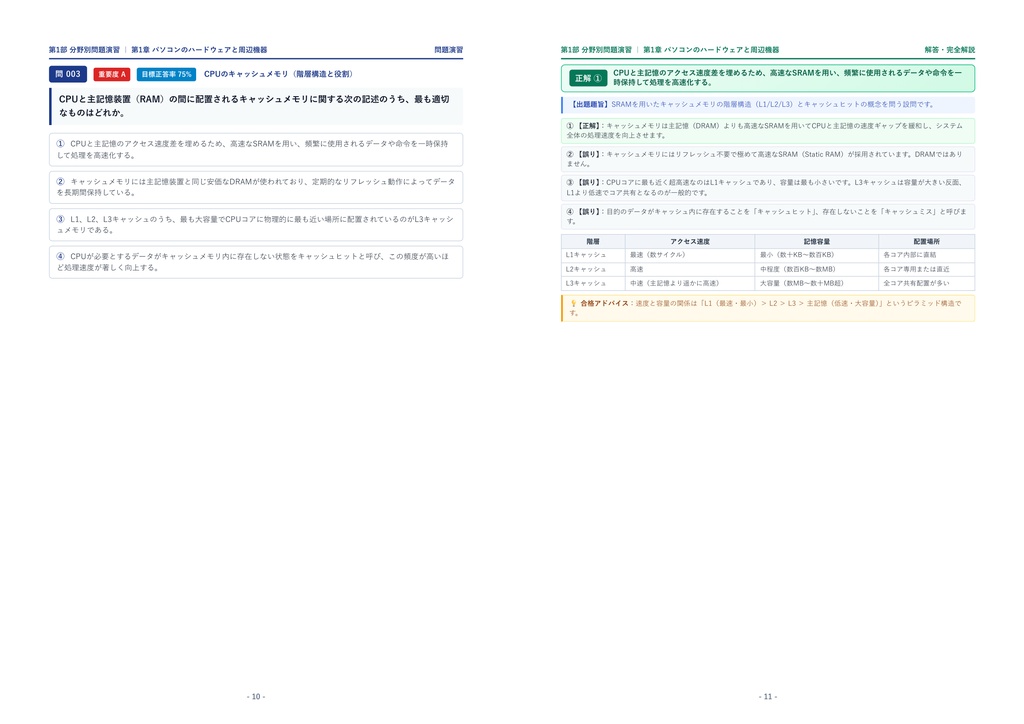Click the ④【誤り】 explanation about キャッシュミス
Screen dimensions: 1024x724
point(768,216)
